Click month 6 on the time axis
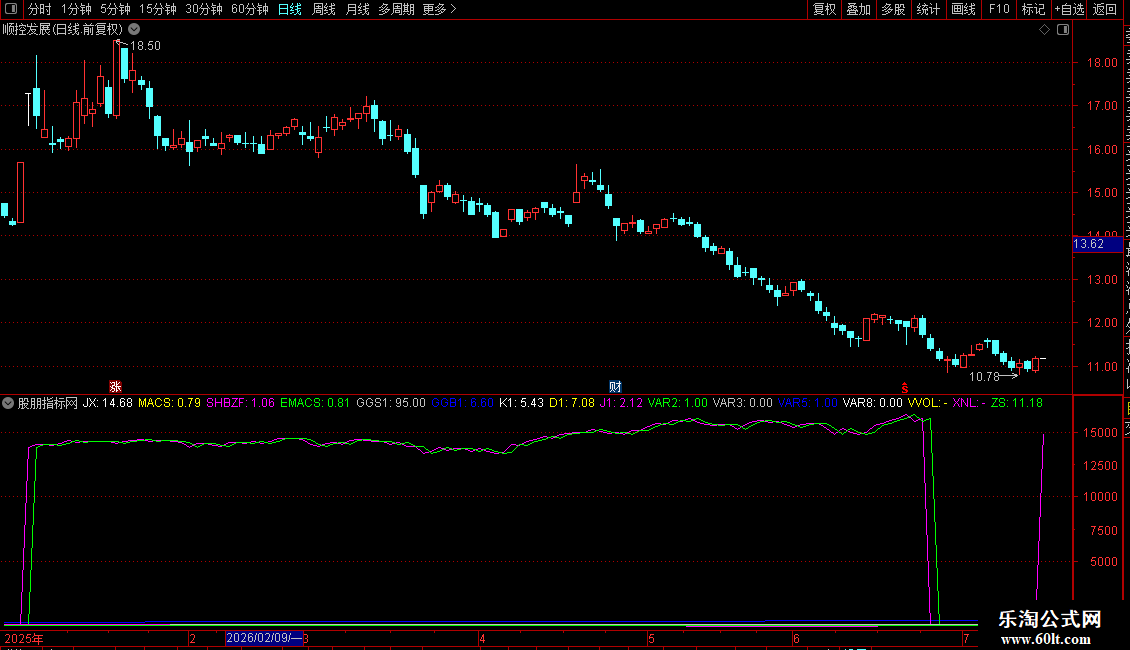The width and height of the screenshot is (1130, 650). click(796, 638)
